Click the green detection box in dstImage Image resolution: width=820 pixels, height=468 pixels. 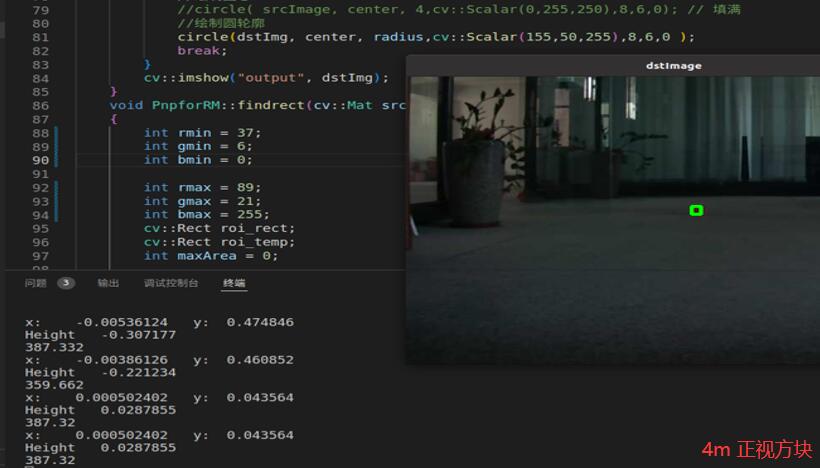[696, 210]
